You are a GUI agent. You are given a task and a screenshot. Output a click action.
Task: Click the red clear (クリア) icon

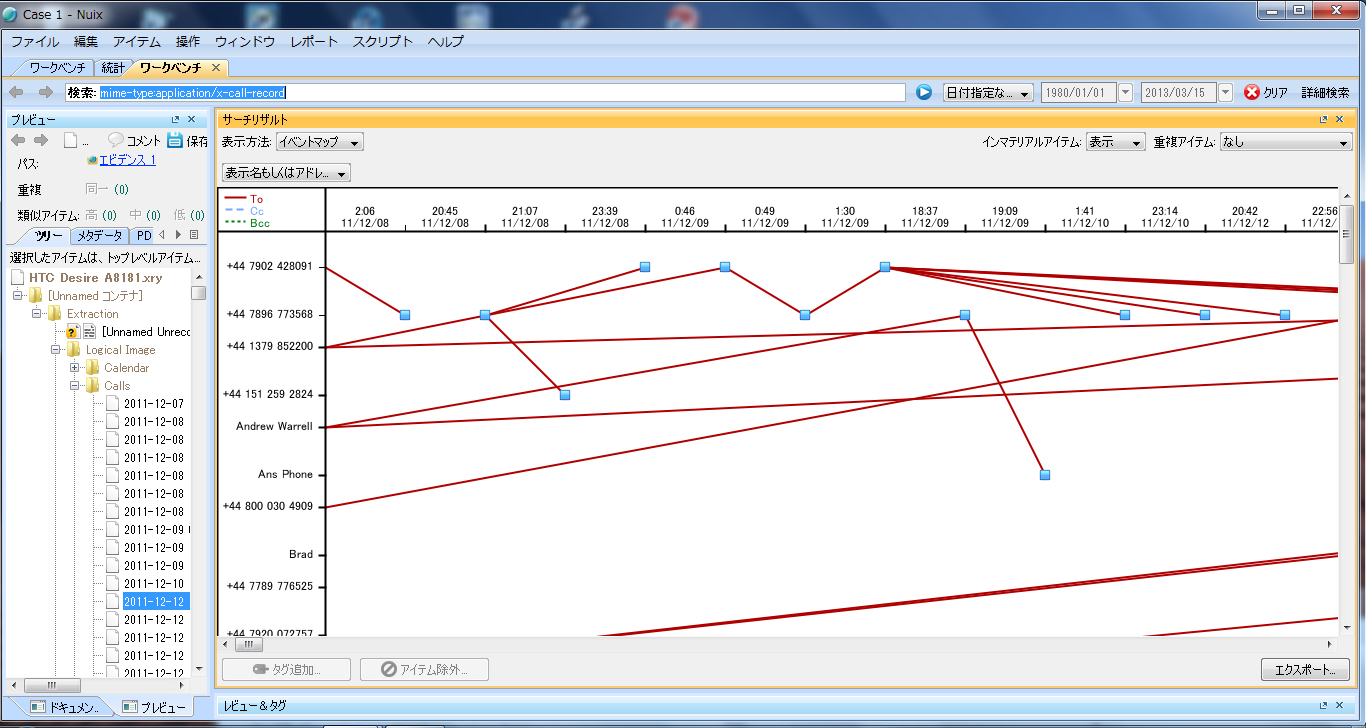tap(1252, 92)
